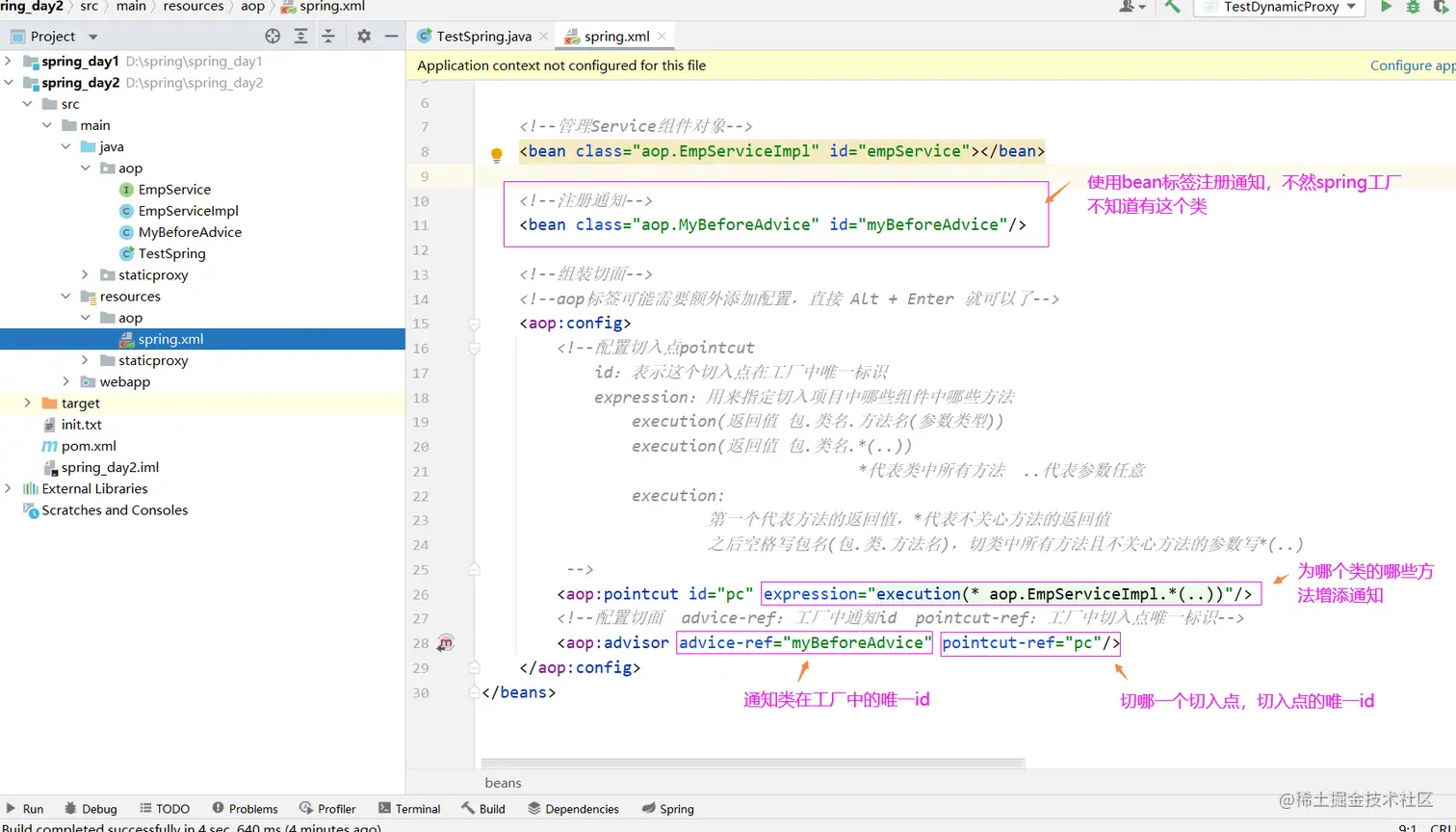Click the 'beans' breadcrumb below the editor
This screenshot has width=1456, height=832.
[x=503, y=783]
